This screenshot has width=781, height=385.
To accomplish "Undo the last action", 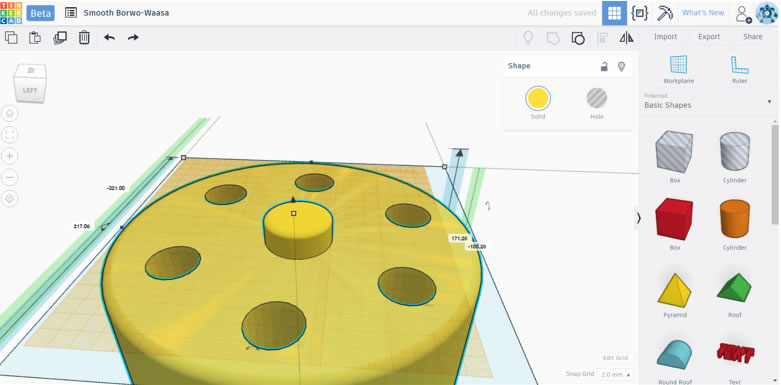I will pyautogui.click(x=110, y=37).
